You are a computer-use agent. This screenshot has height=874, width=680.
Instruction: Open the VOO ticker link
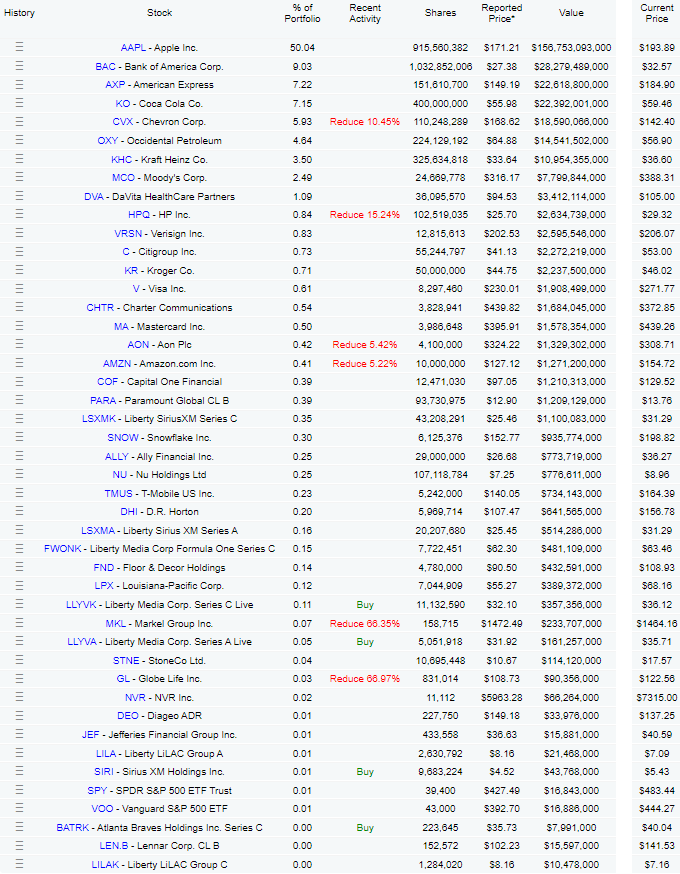(102, 808)
